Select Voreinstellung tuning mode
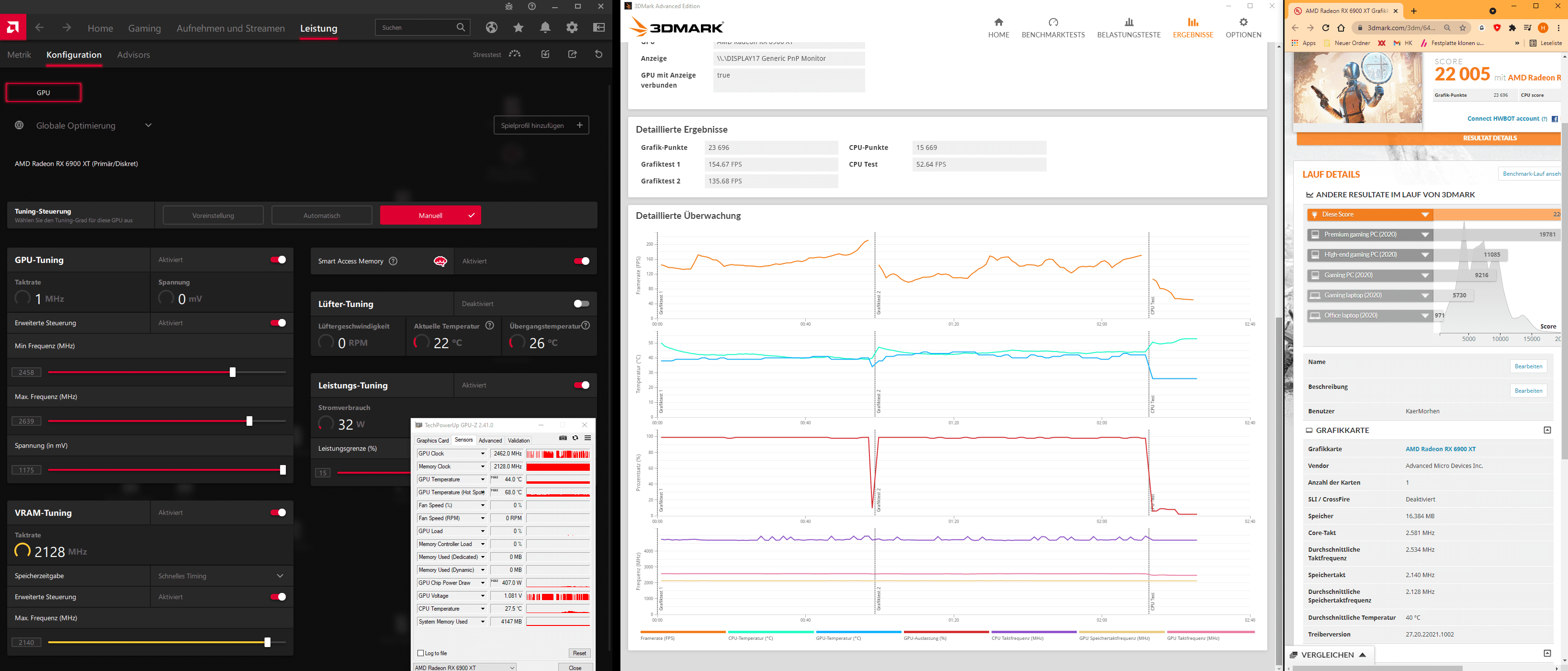1568x671 pixels. coord(213,216)
